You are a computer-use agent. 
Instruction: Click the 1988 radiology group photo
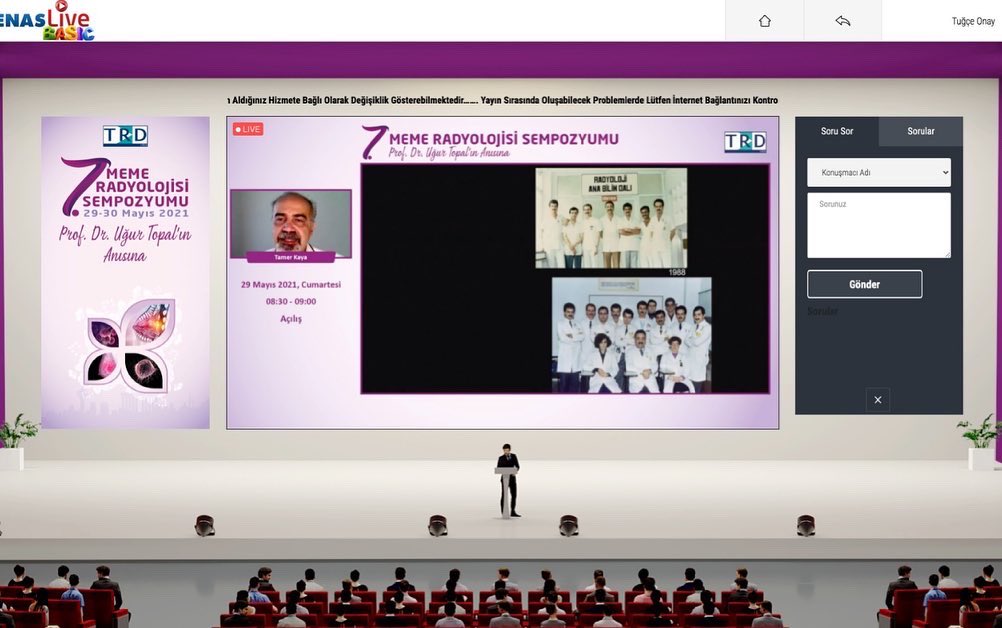[611, 218]
